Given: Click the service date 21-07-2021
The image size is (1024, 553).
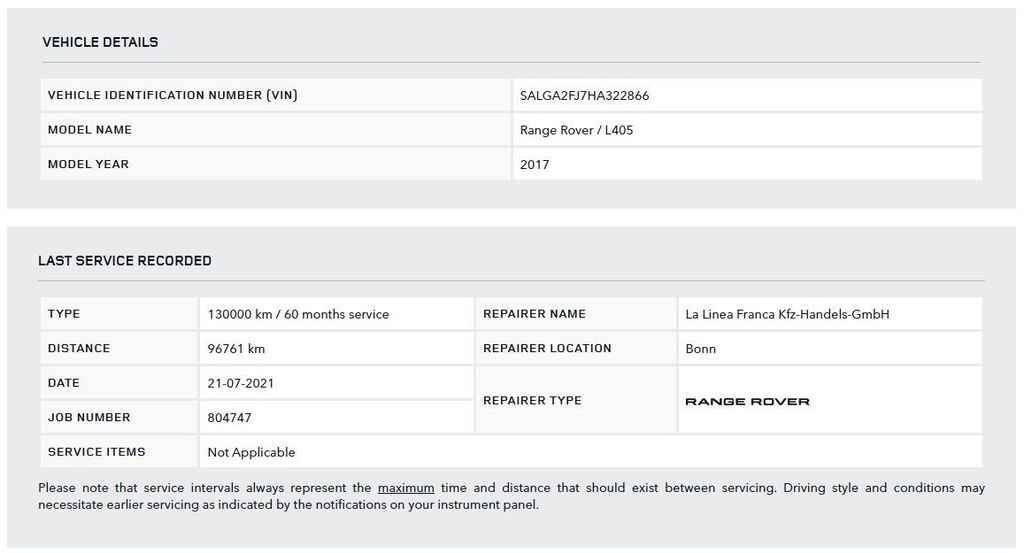Looking at the screenshot, I should click(241, 383).
